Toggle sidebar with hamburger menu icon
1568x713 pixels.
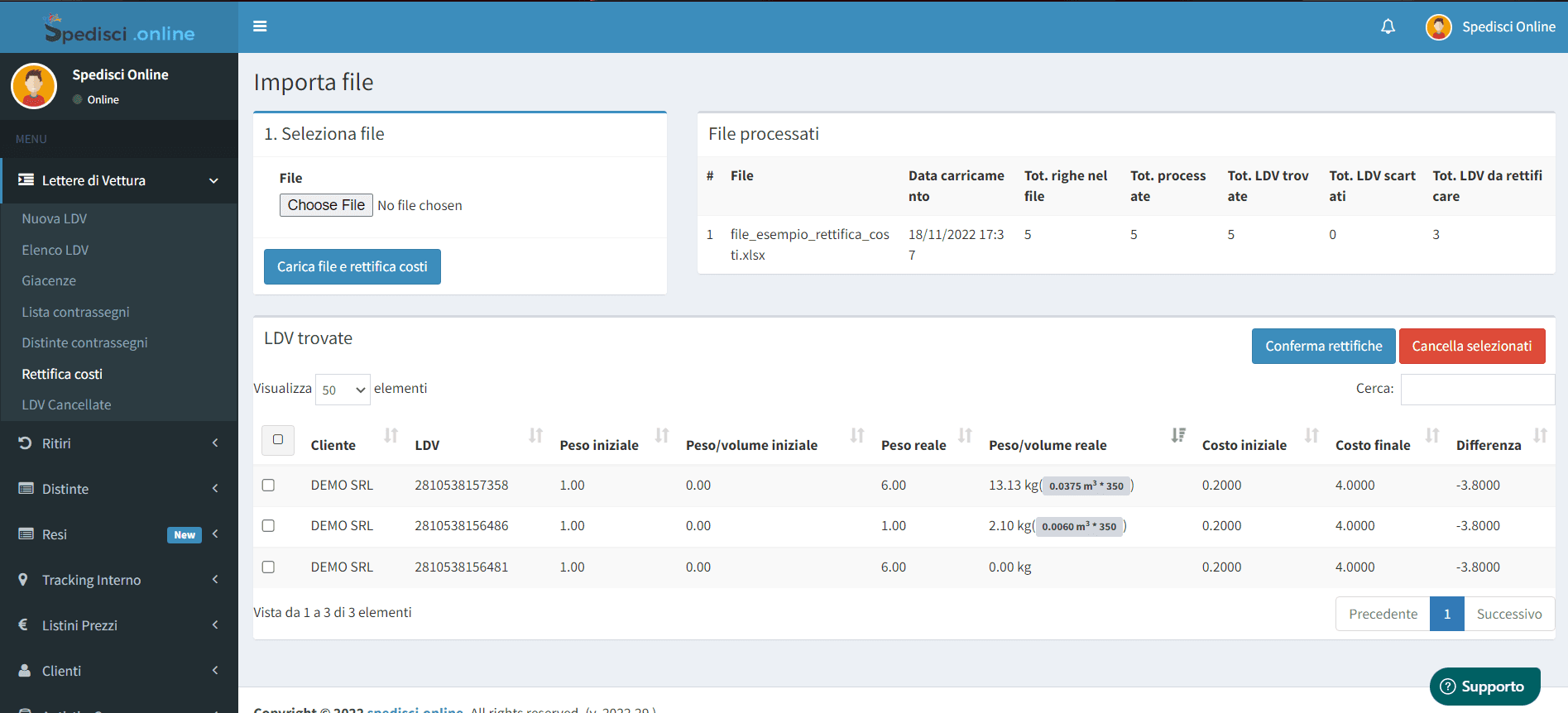(x=260, y=26)
